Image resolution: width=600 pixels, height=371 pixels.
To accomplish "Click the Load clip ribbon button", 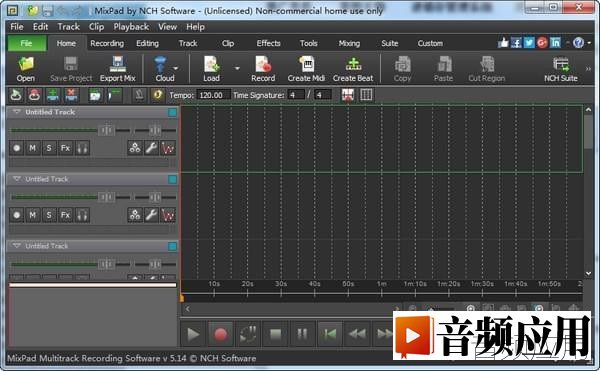I will point(211,69).
